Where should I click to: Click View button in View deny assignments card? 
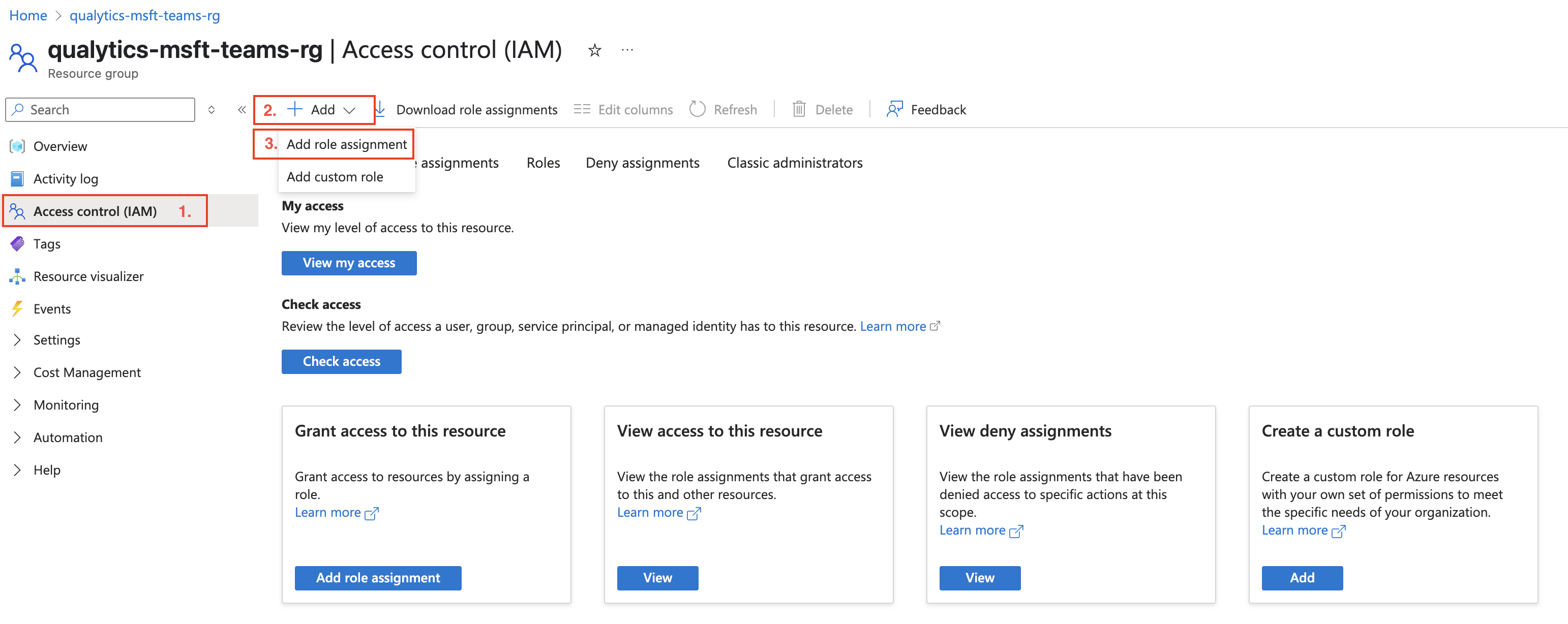980,578
